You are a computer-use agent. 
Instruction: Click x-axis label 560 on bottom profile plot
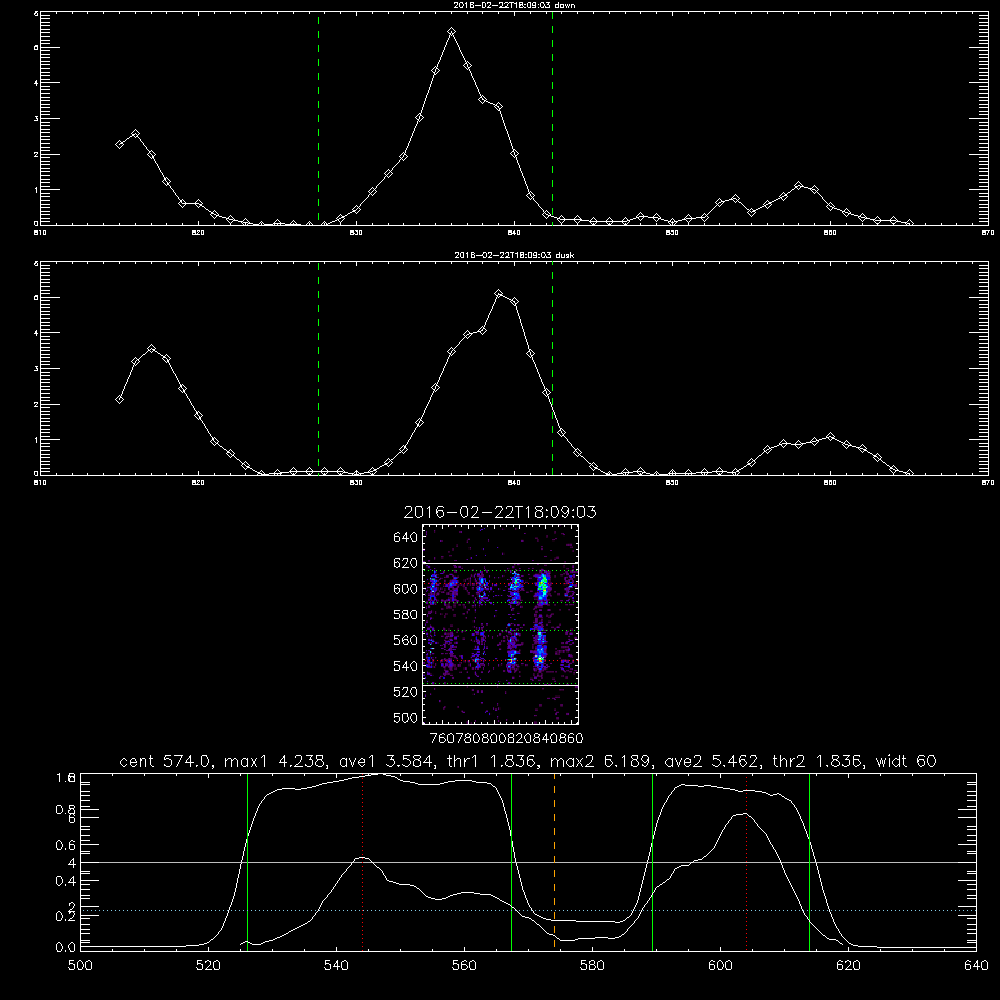tap(464, 966)
